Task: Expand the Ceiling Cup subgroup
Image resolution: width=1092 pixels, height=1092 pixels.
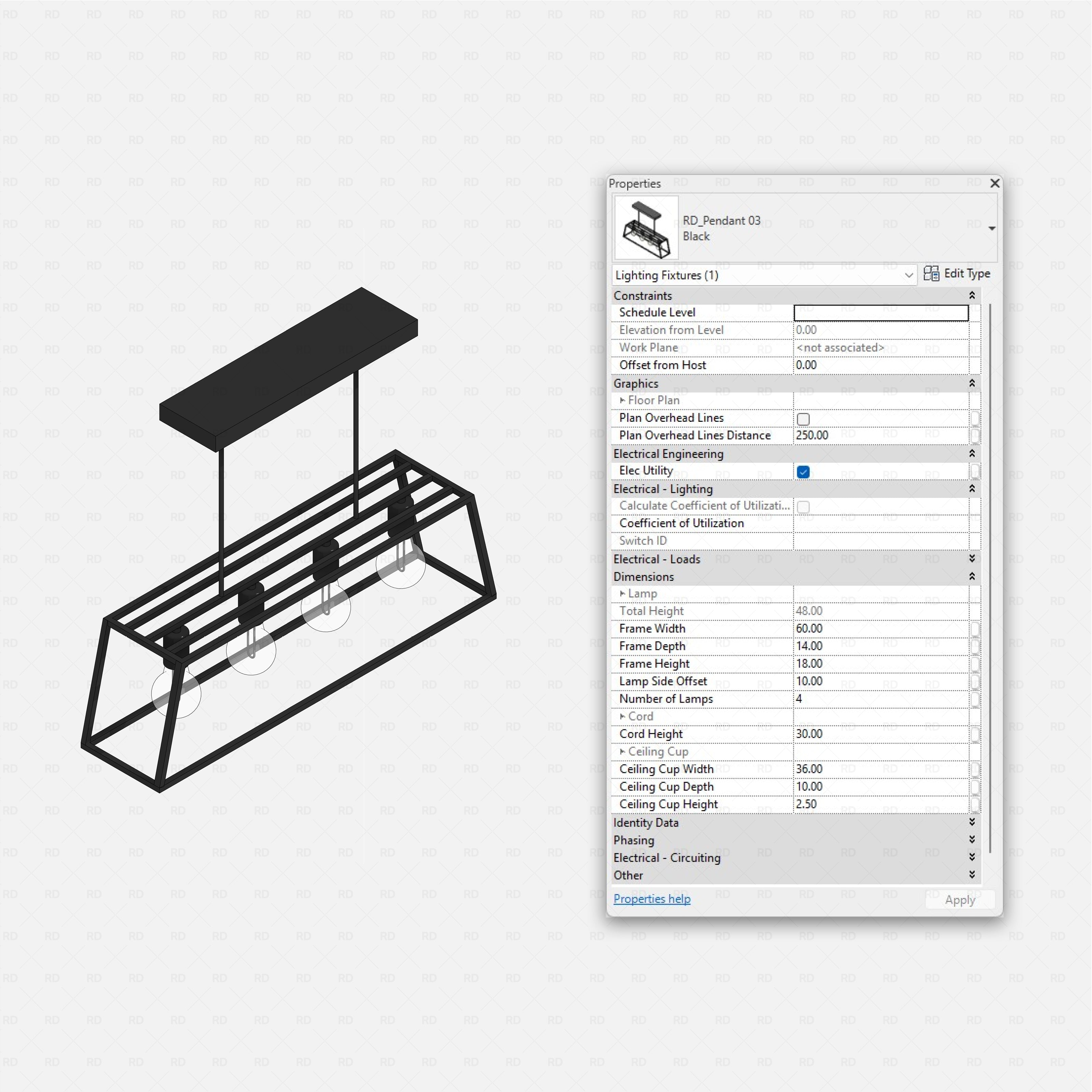Action: (x=622, y=751)
